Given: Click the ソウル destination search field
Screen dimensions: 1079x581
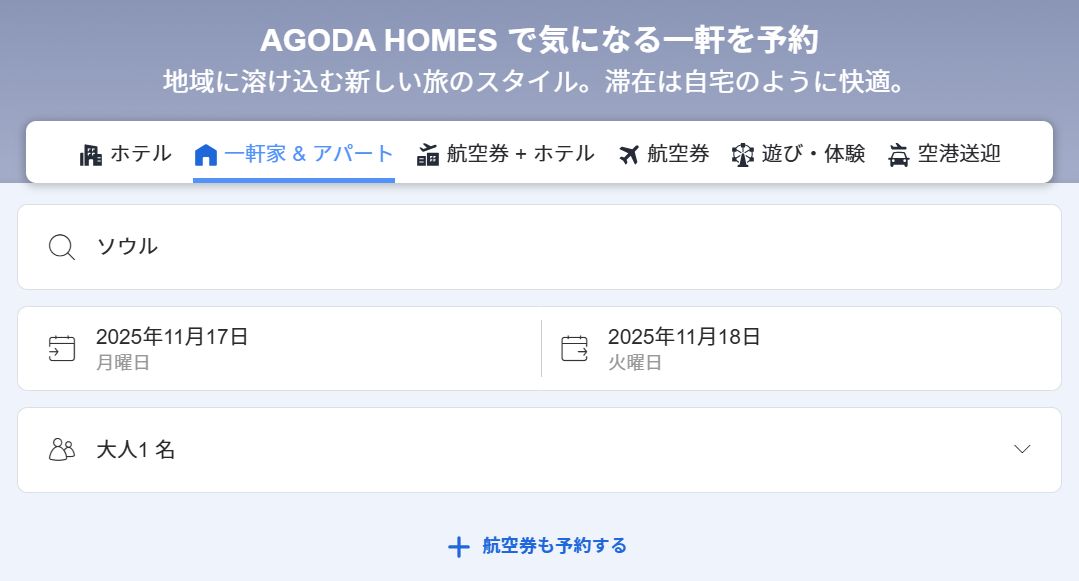Looking at the screenshot, I should click(538, 247).
